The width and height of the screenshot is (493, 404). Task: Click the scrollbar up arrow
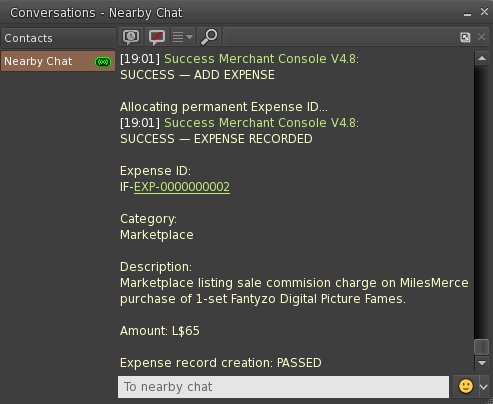[x=482, y=58]
